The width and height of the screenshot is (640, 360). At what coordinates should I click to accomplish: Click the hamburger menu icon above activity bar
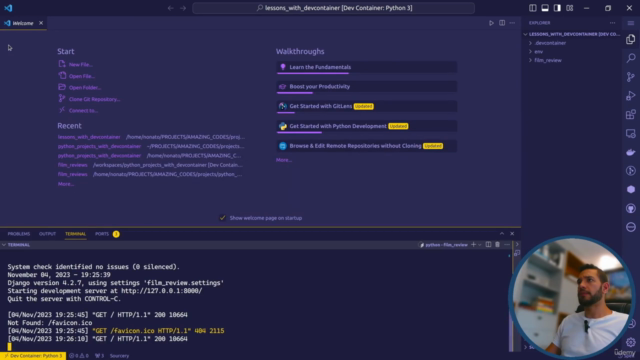coord(631,23)
